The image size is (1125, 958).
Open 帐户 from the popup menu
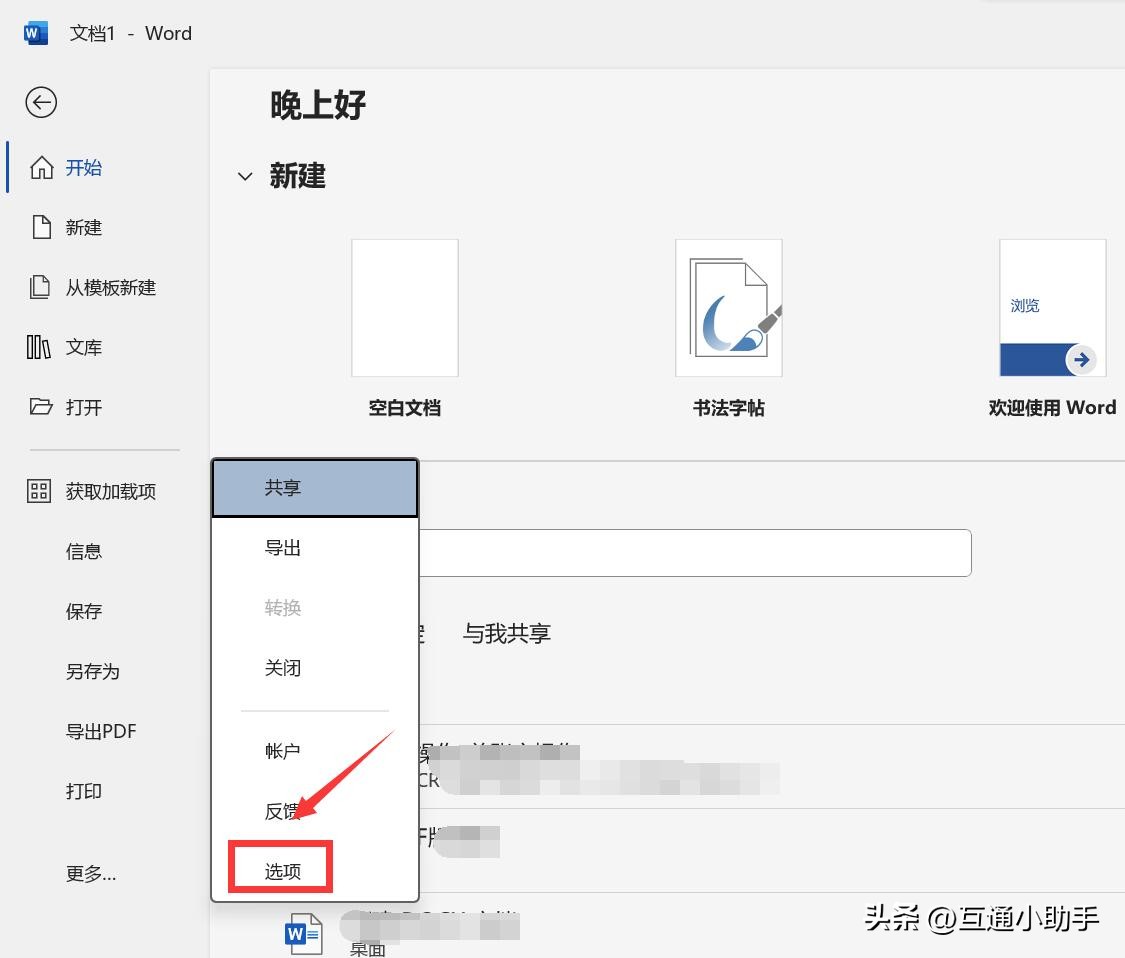283,751
